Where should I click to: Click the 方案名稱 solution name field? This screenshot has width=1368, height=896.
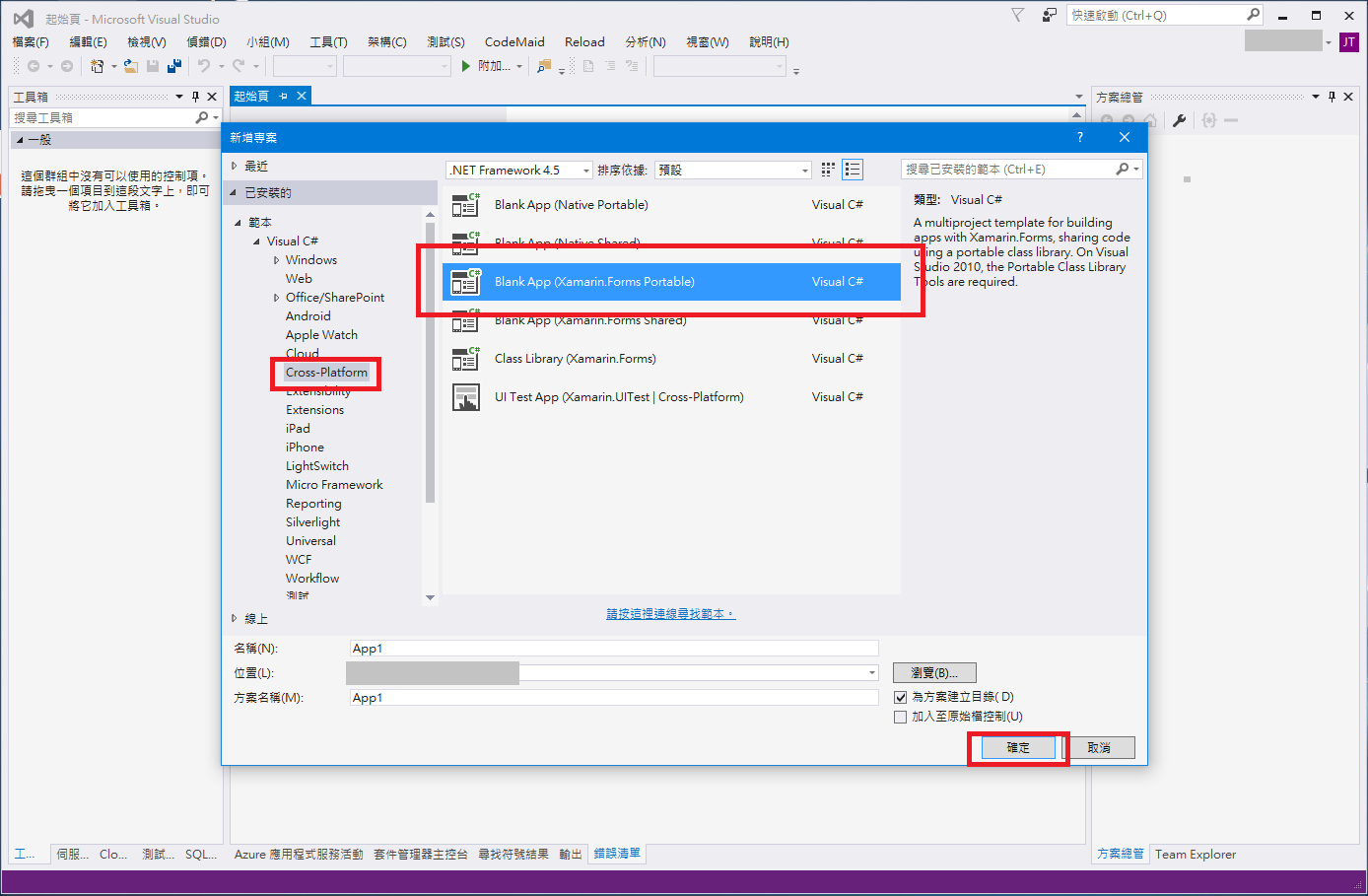click(614, 698)
